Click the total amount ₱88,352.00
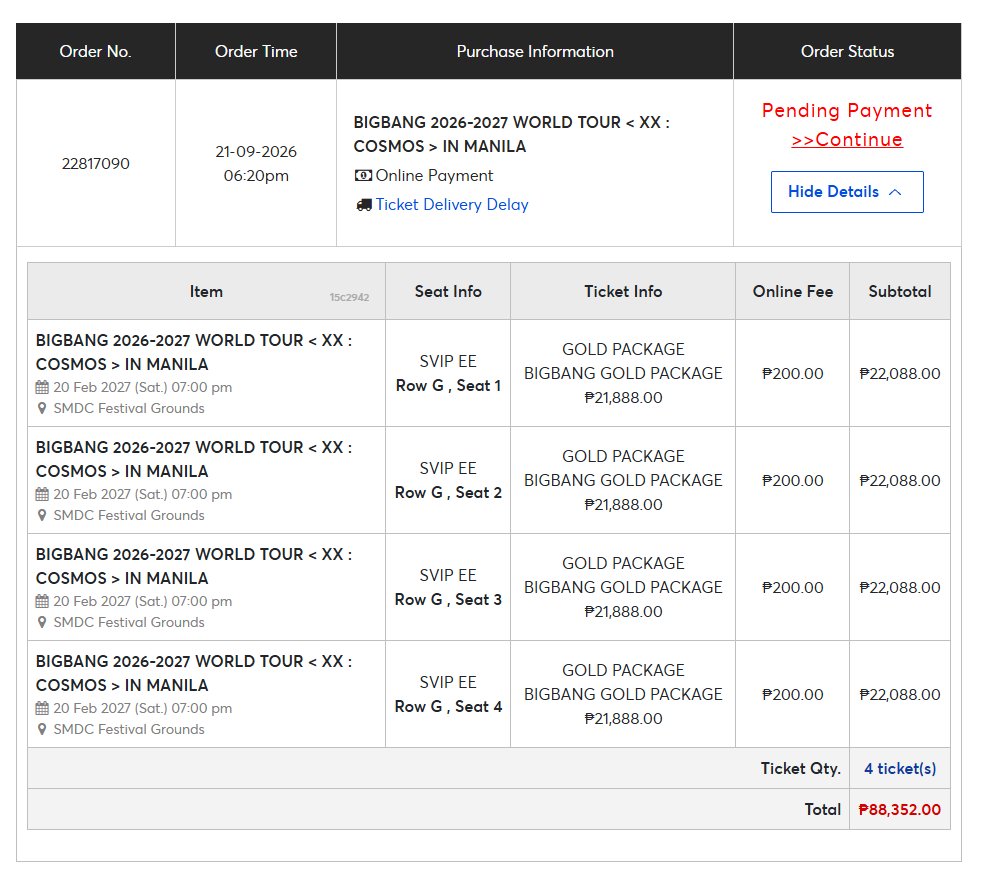 900,810
